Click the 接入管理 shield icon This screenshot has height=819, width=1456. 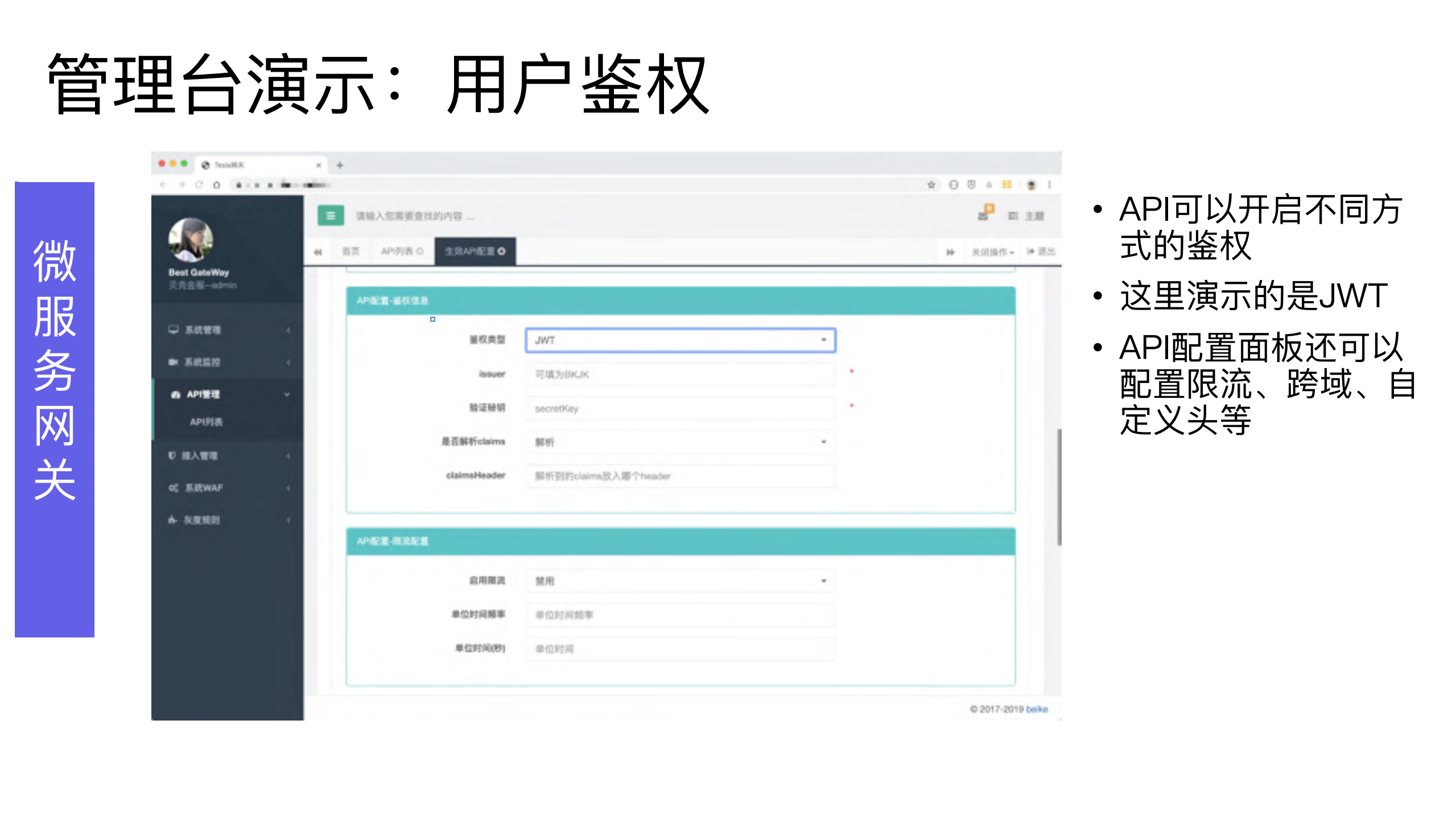(x=171, y=455)
